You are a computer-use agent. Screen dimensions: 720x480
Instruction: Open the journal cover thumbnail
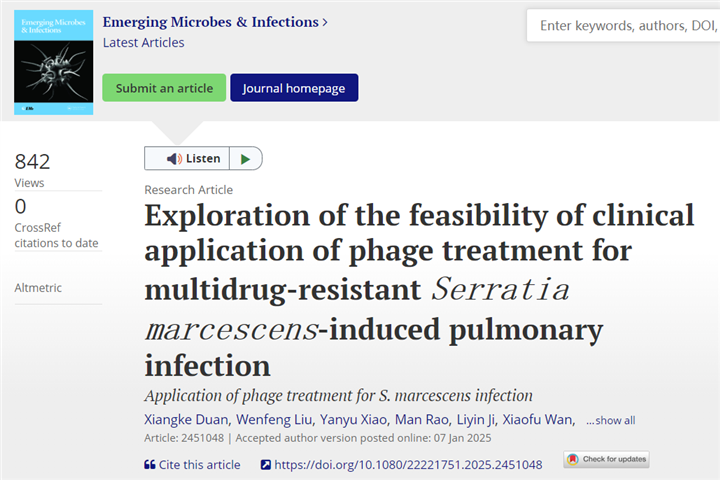click(x=53, y=62)
